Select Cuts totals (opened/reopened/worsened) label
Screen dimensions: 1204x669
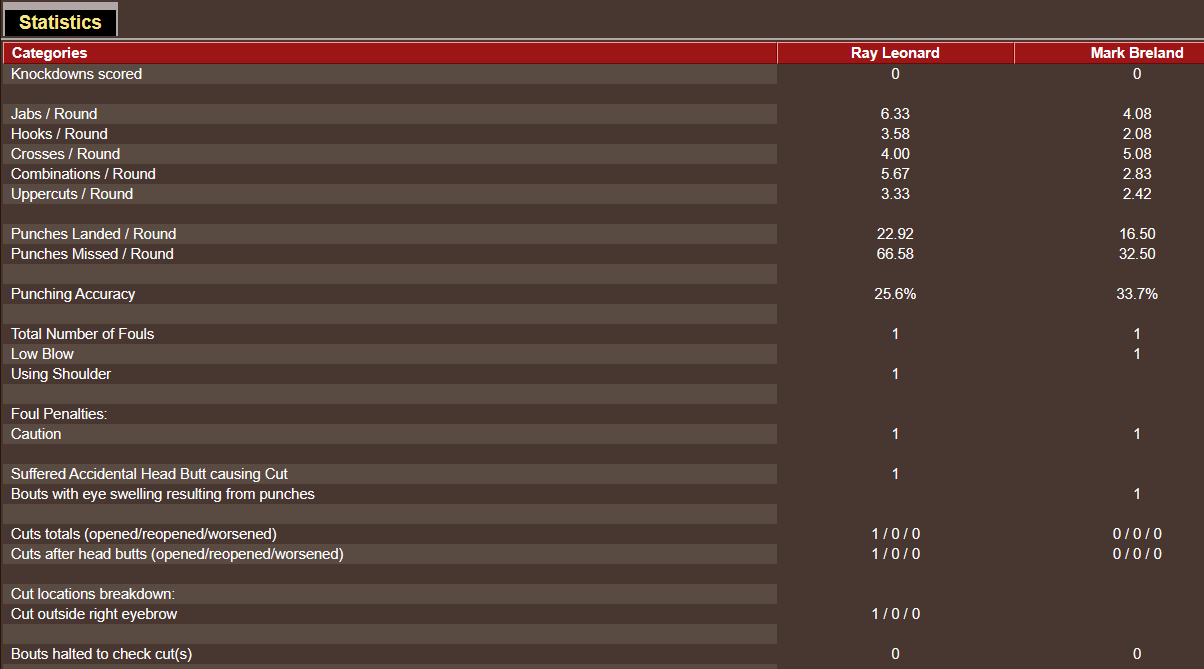click(x=144, y=534)
